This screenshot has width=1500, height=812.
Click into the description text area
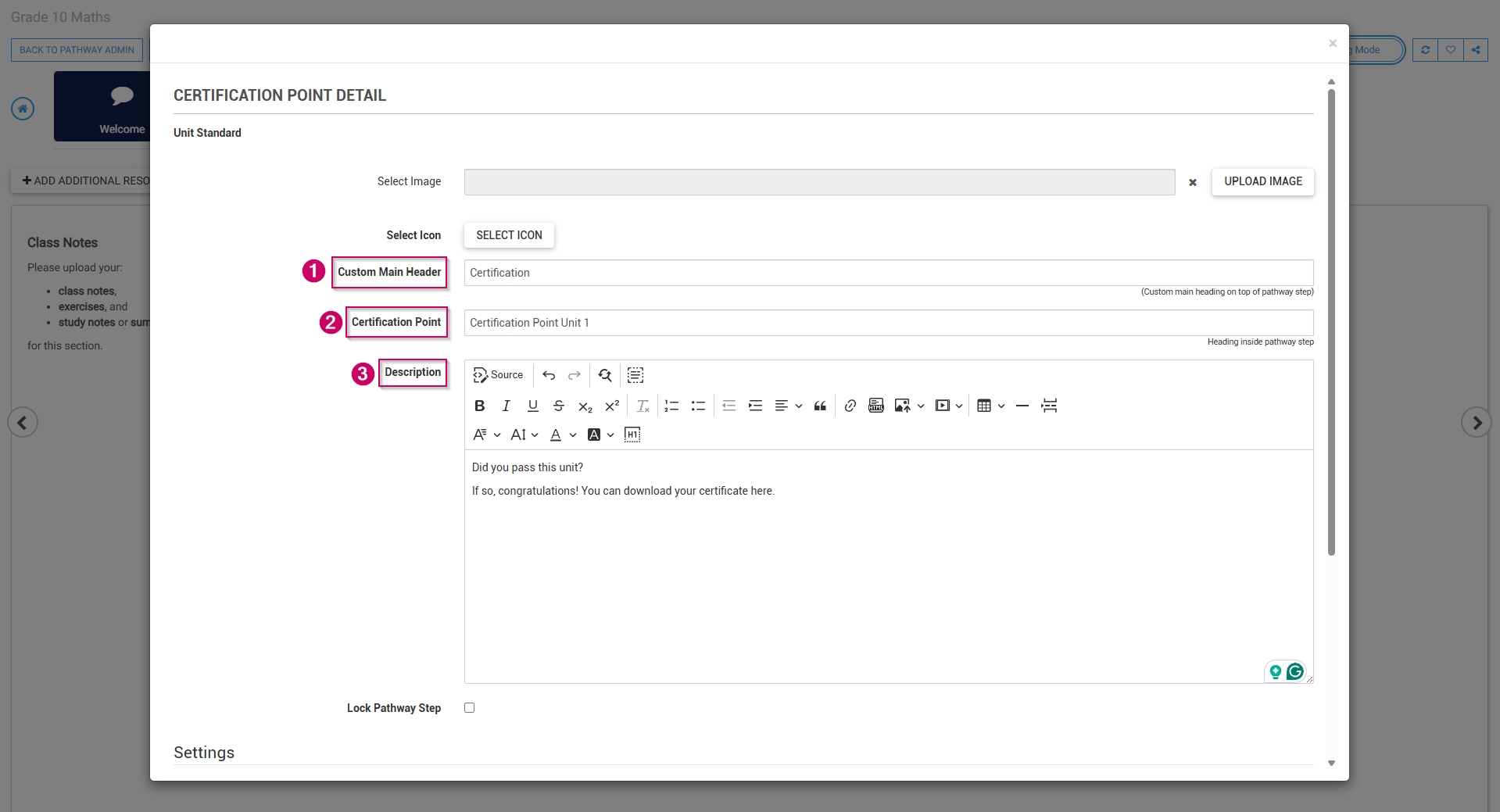tap(889, 567)
